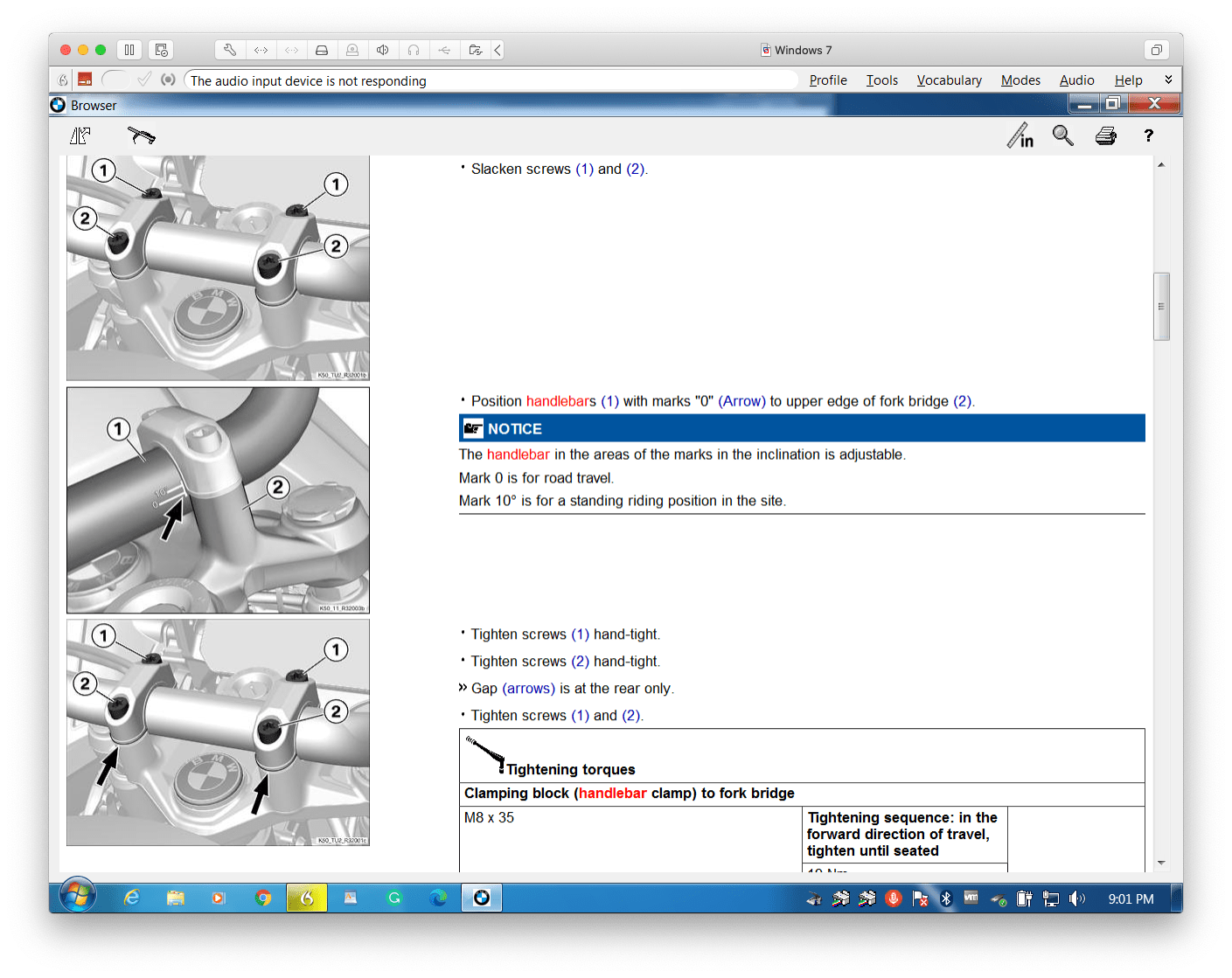Screen dimensions: 1232x978
Task: Click the (2) link after fork bridge
Action: [x=963, y=401]
